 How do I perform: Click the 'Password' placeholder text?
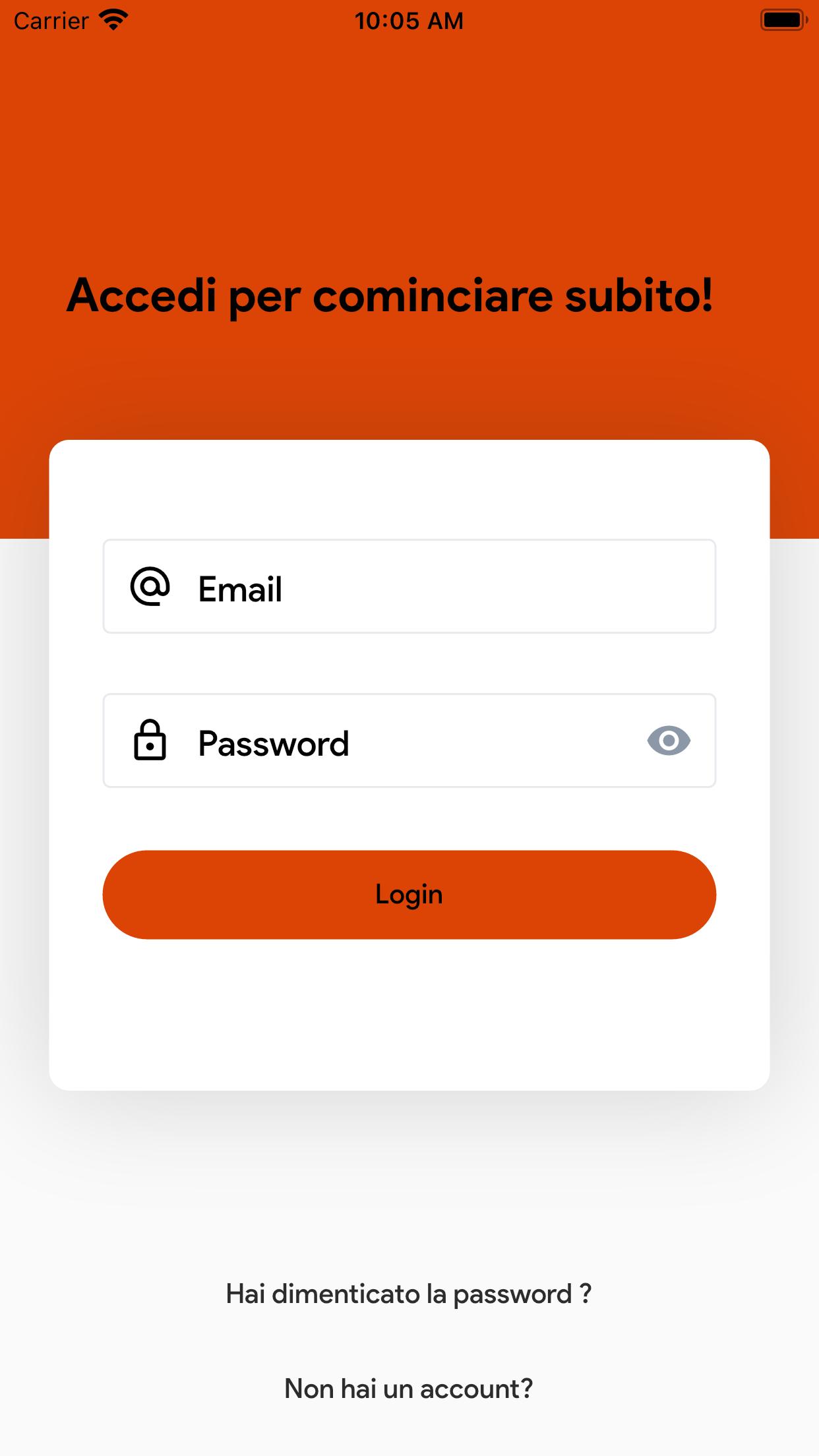[274, 743]
